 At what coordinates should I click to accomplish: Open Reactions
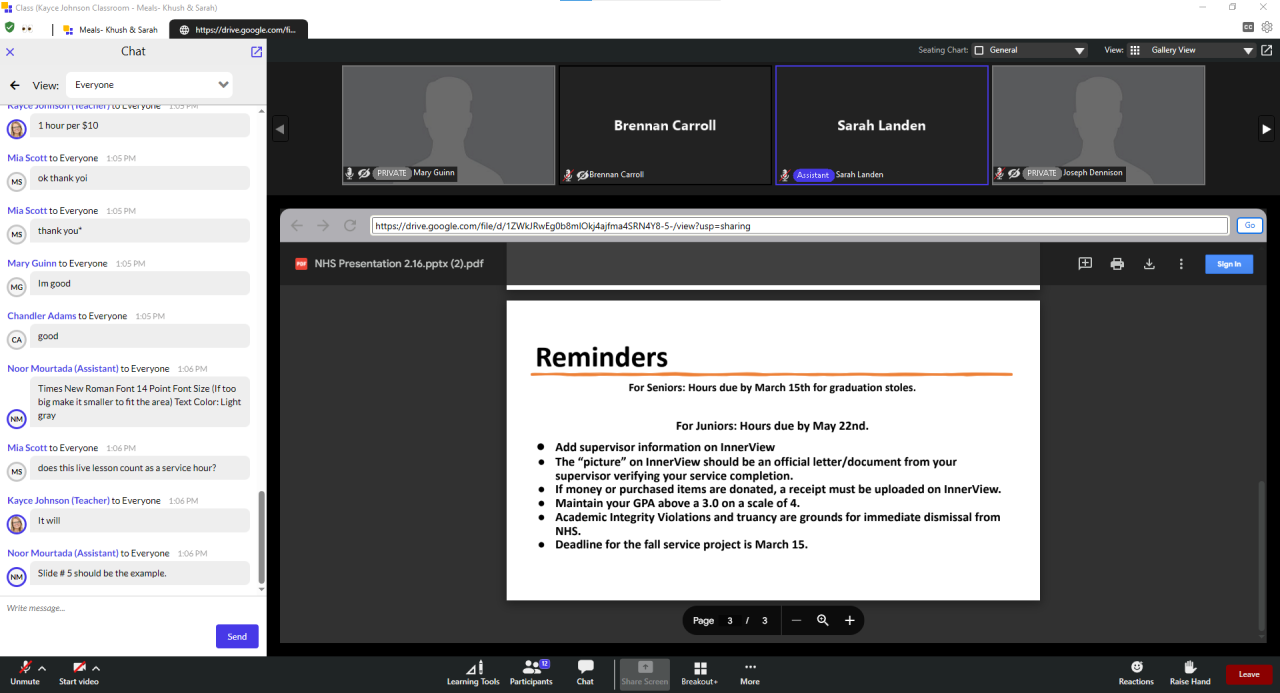[1136, 673]
